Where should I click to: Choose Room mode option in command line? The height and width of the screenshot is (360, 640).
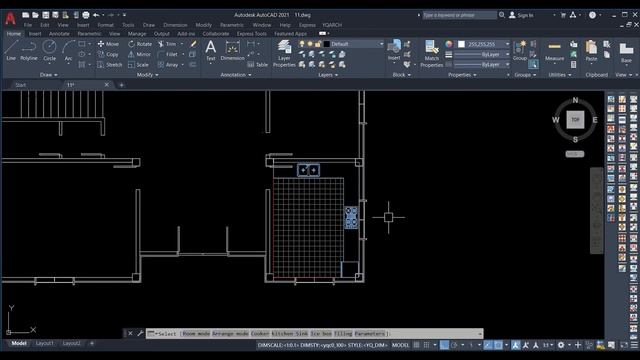pos(196,334)
